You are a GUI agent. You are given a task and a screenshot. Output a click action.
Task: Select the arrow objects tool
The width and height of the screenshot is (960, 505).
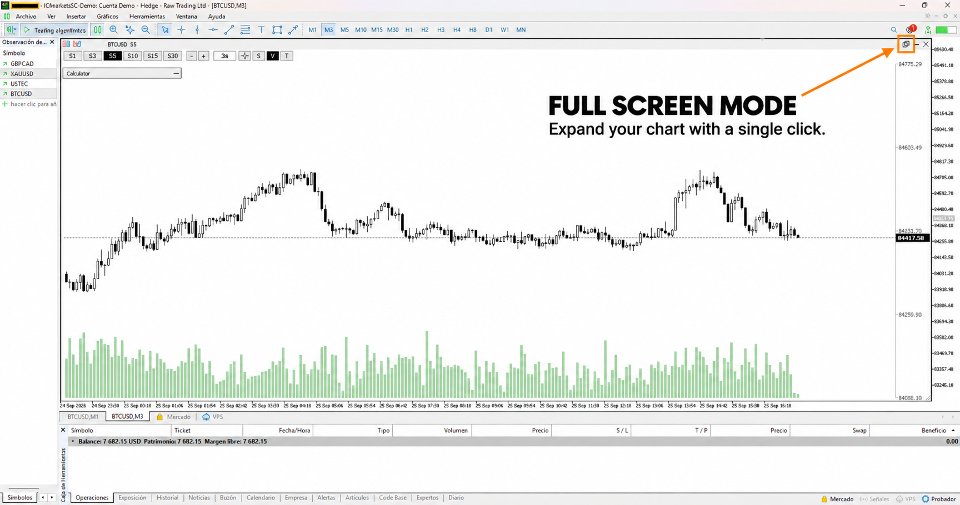tap(293, 29)
